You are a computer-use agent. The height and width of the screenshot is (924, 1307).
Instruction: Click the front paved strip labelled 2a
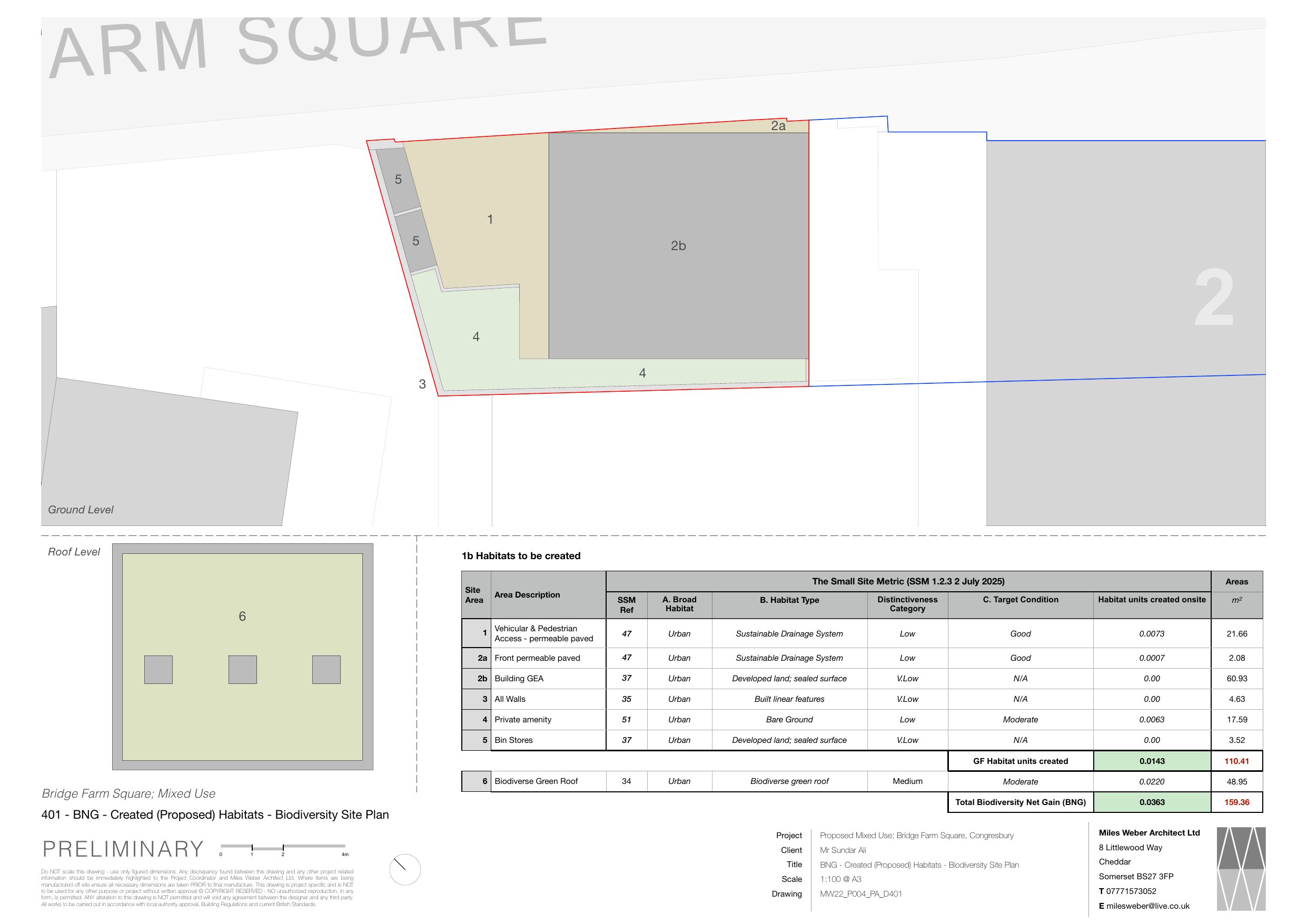coord(778,126)
